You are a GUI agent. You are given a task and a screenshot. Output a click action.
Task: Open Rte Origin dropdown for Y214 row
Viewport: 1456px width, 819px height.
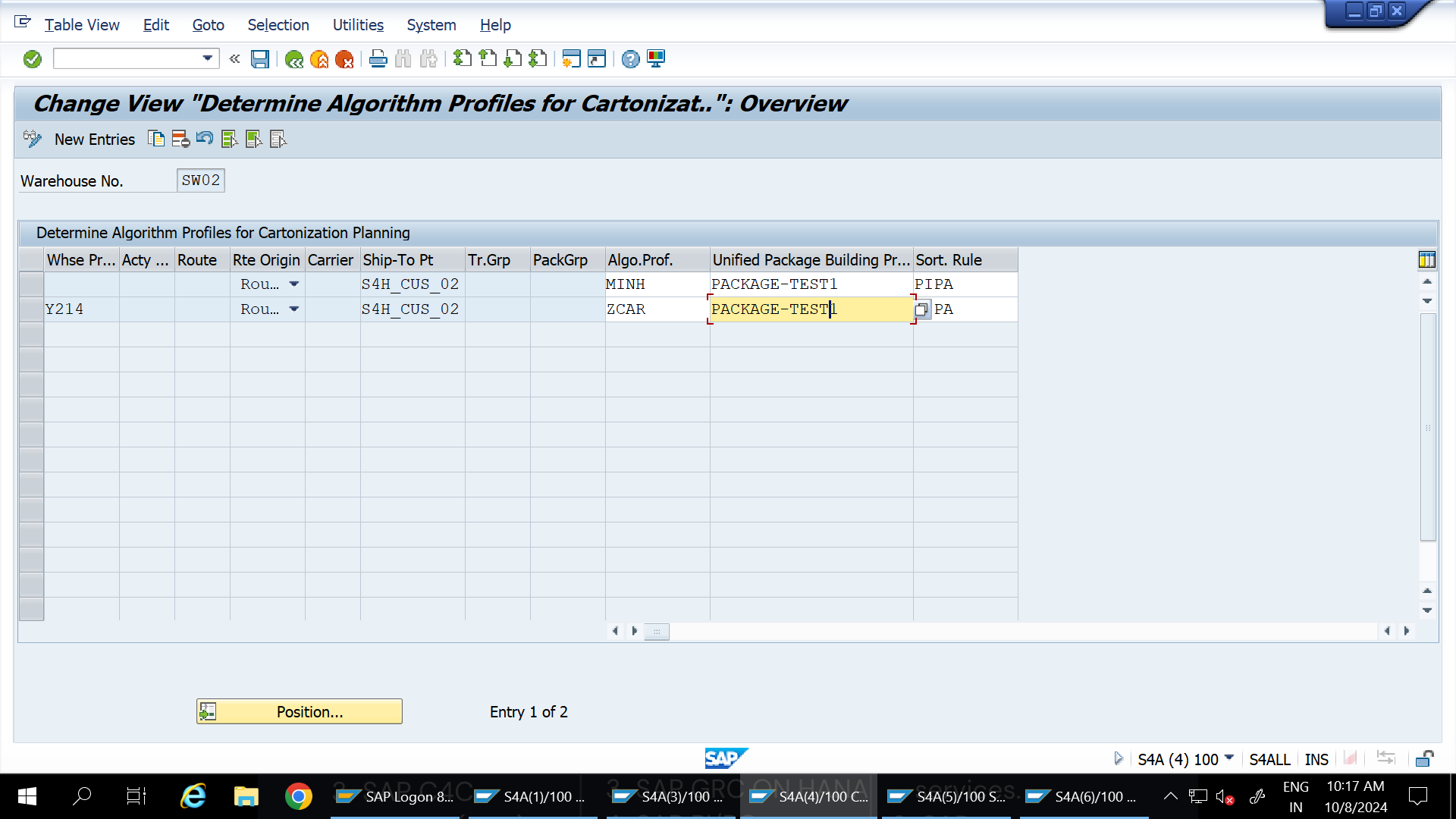click(x=295, y=309)
